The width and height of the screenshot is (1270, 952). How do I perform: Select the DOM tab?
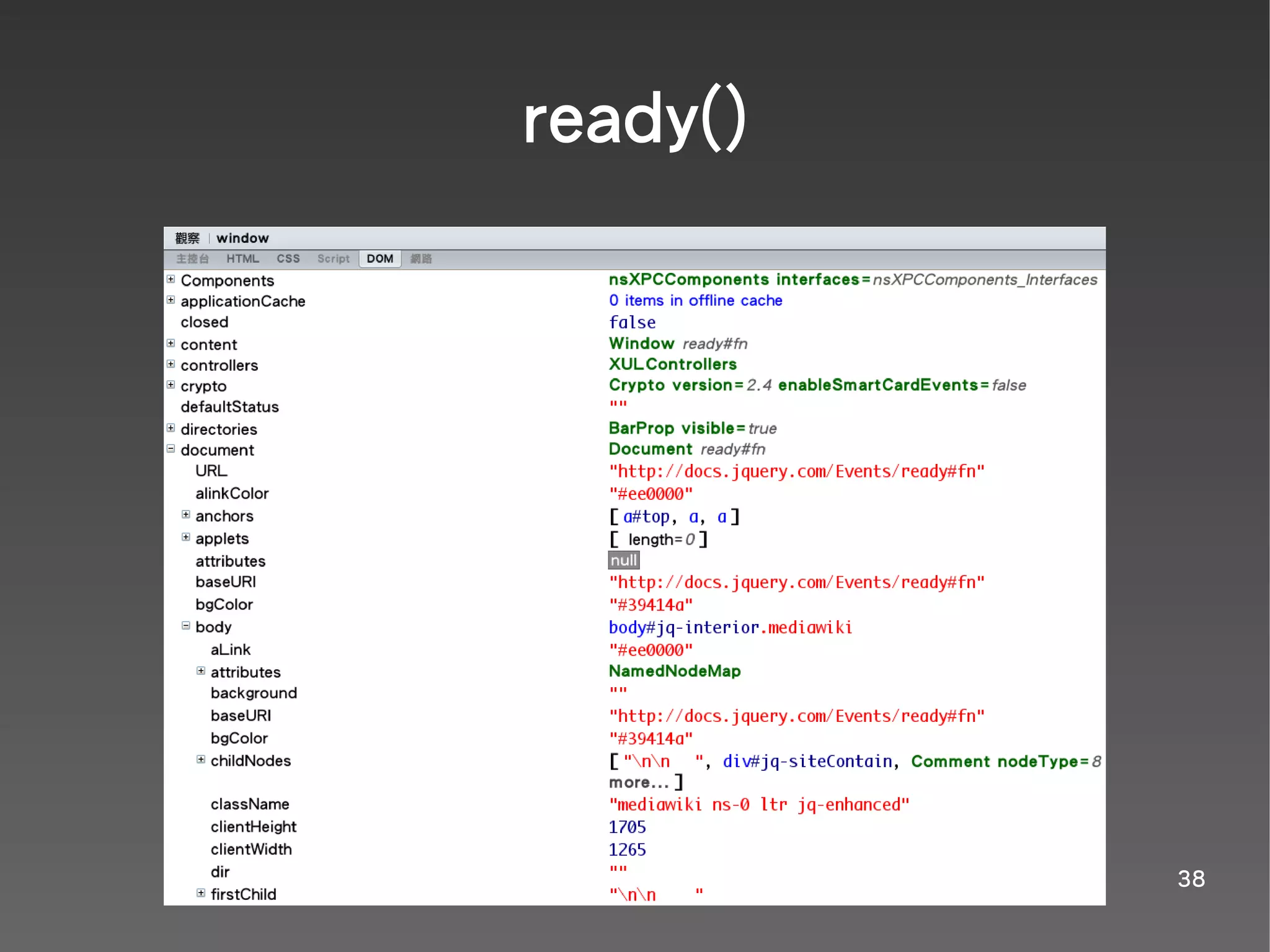(x=380, y=259)
